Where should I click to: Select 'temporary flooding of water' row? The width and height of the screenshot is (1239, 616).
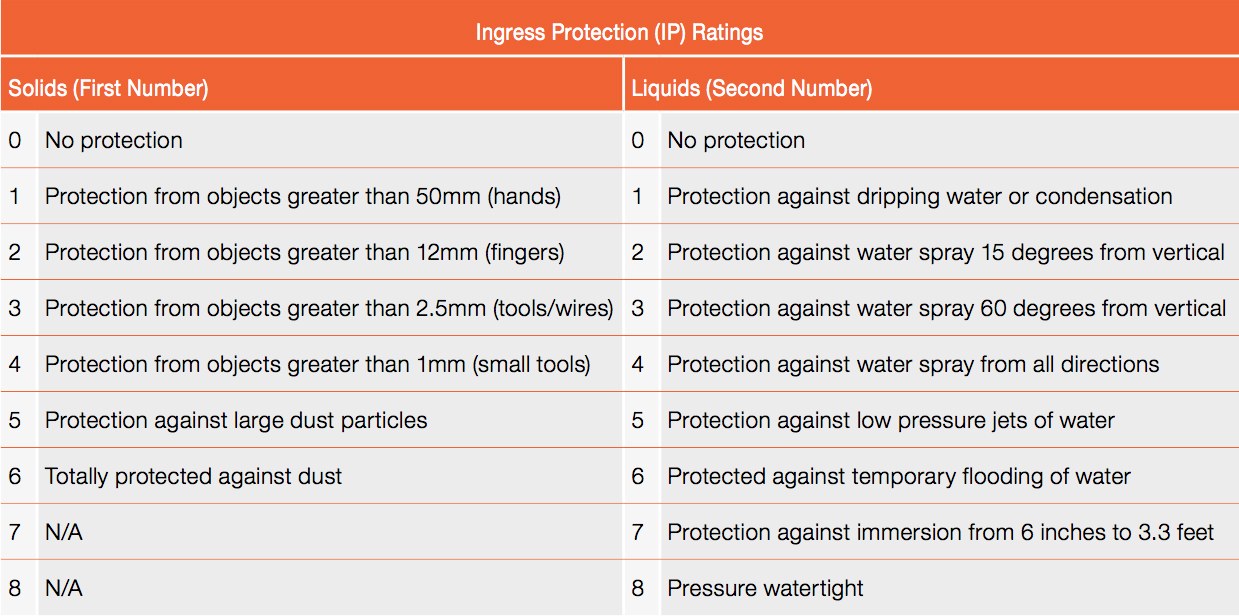click(898, 476)
